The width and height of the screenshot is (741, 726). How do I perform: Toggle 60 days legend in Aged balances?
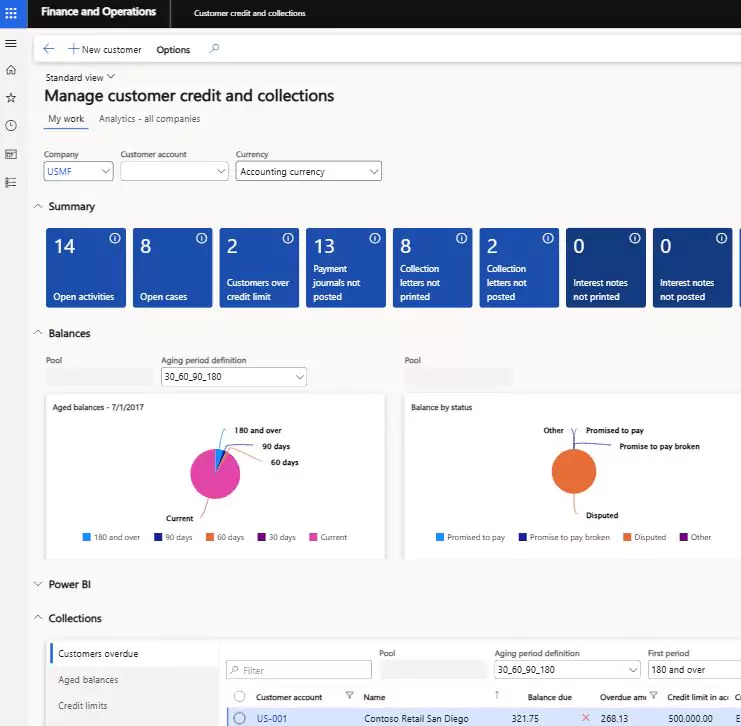tap(225, 537)
